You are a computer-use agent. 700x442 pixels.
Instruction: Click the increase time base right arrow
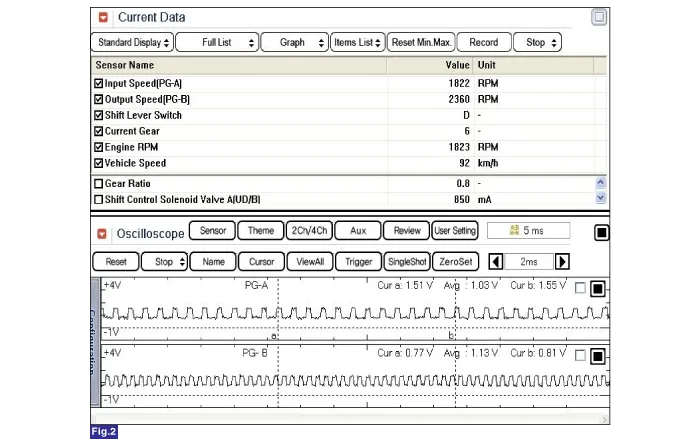click(561, 261)
